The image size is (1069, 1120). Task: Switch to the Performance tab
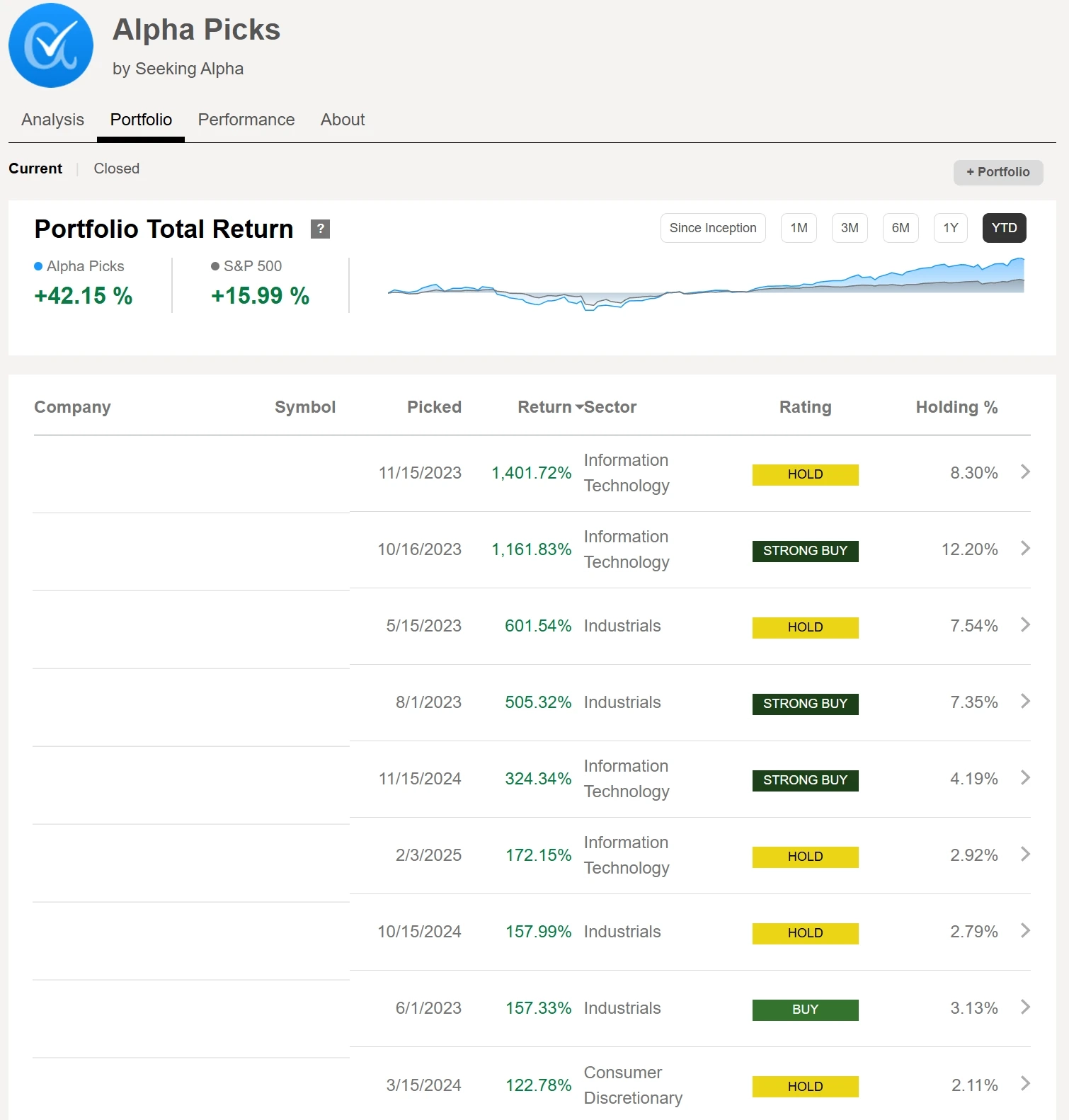tap(246, 120)
